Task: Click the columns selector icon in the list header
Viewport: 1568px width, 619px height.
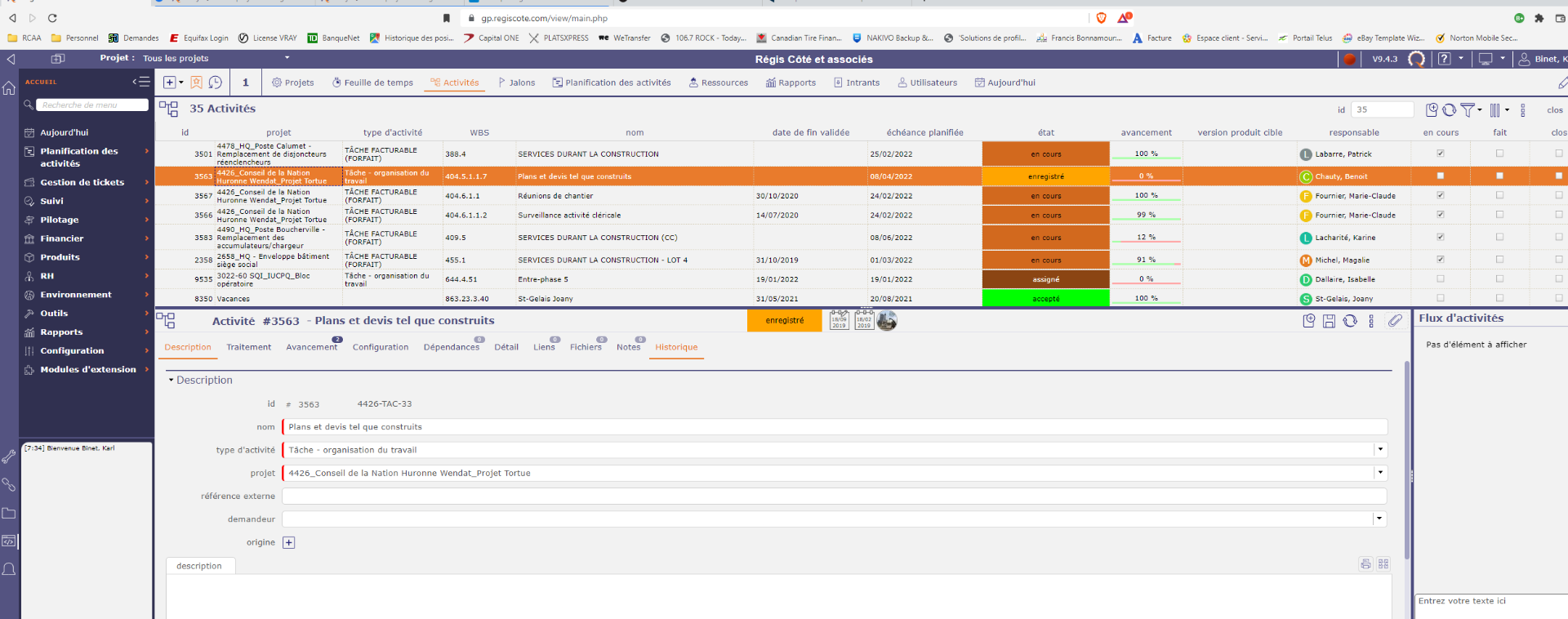Action: [1494, 110]
